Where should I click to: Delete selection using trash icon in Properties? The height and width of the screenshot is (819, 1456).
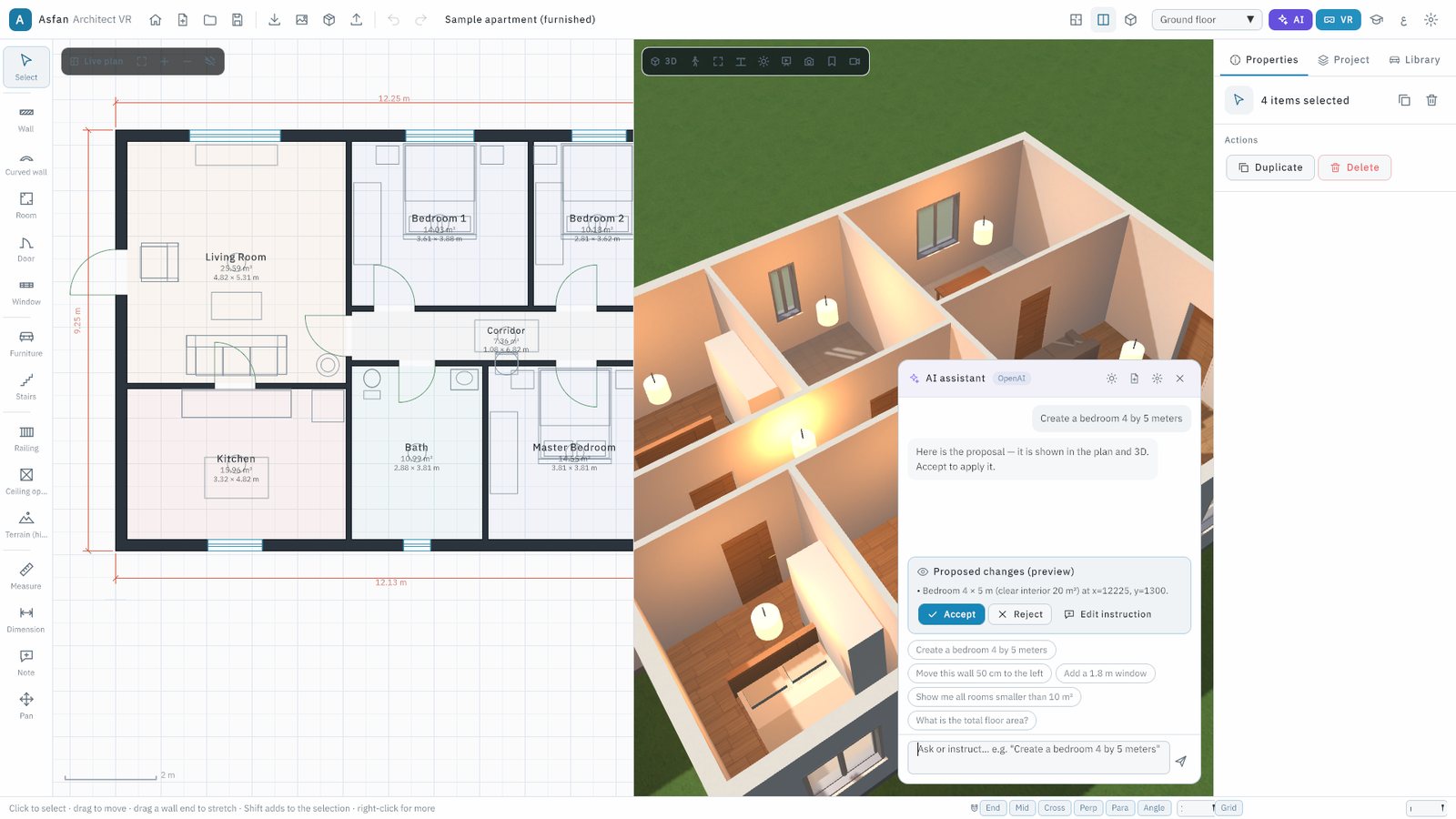pos(1431,100)
